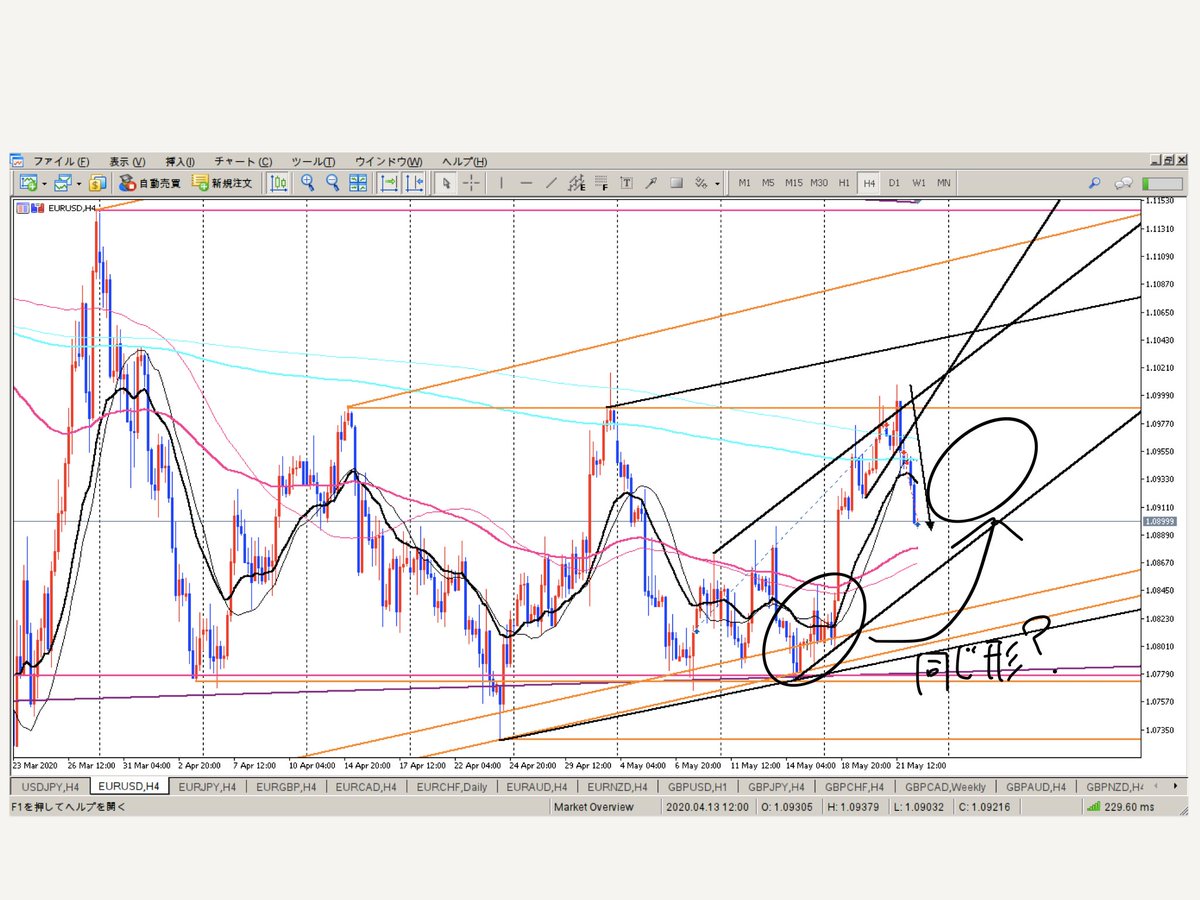Open 挿入(I) menu
This screenshot has height=900, width=1200.
tap(180, 162)
